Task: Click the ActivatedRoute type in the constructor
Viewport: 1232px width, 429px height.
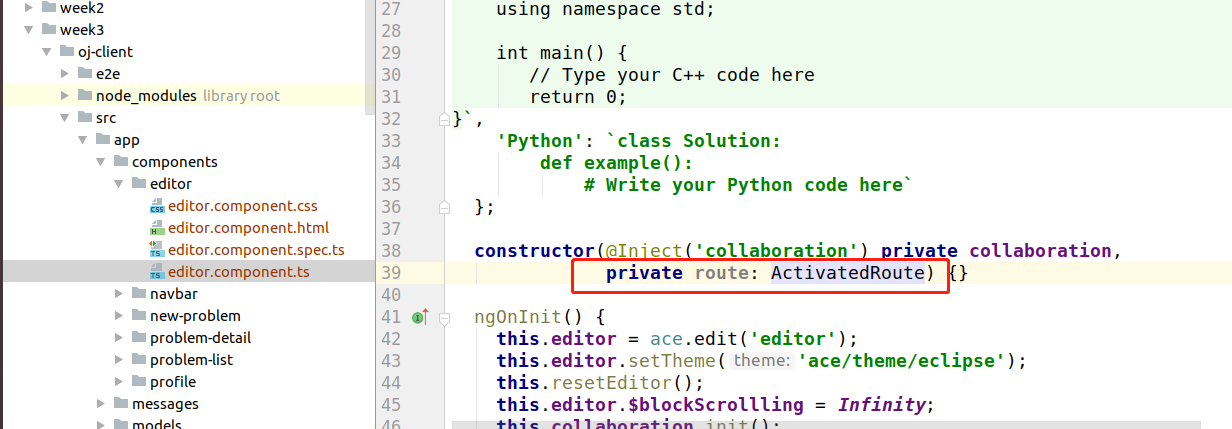Action: (x=847, y=273)
